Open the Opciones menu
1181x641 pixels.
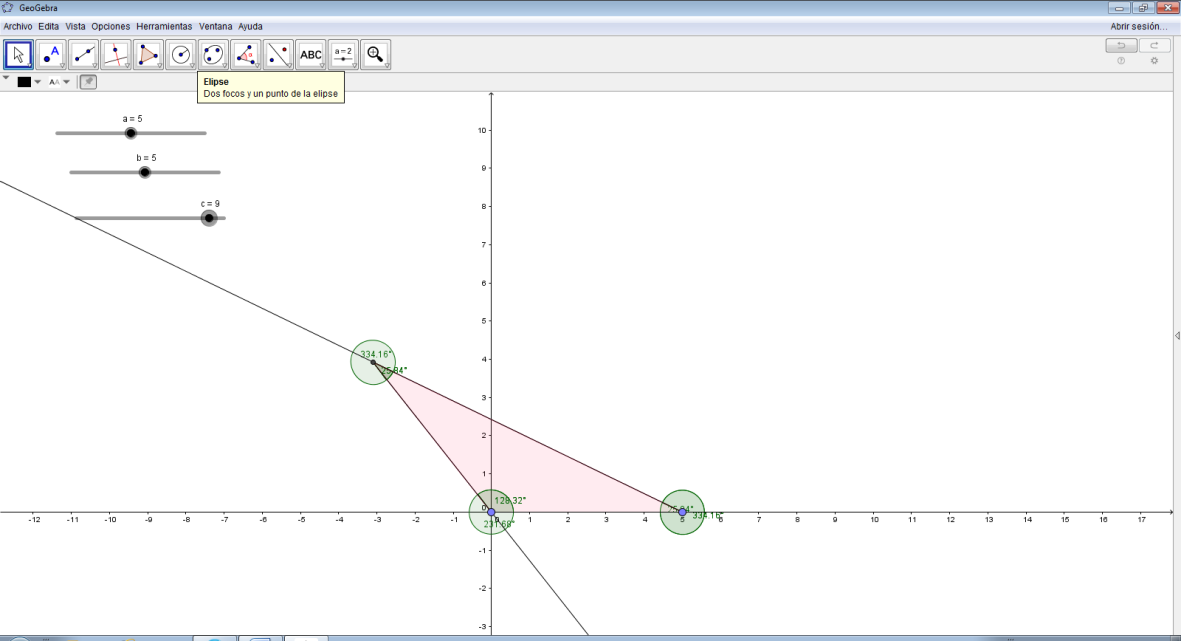[x=111, y=26]
